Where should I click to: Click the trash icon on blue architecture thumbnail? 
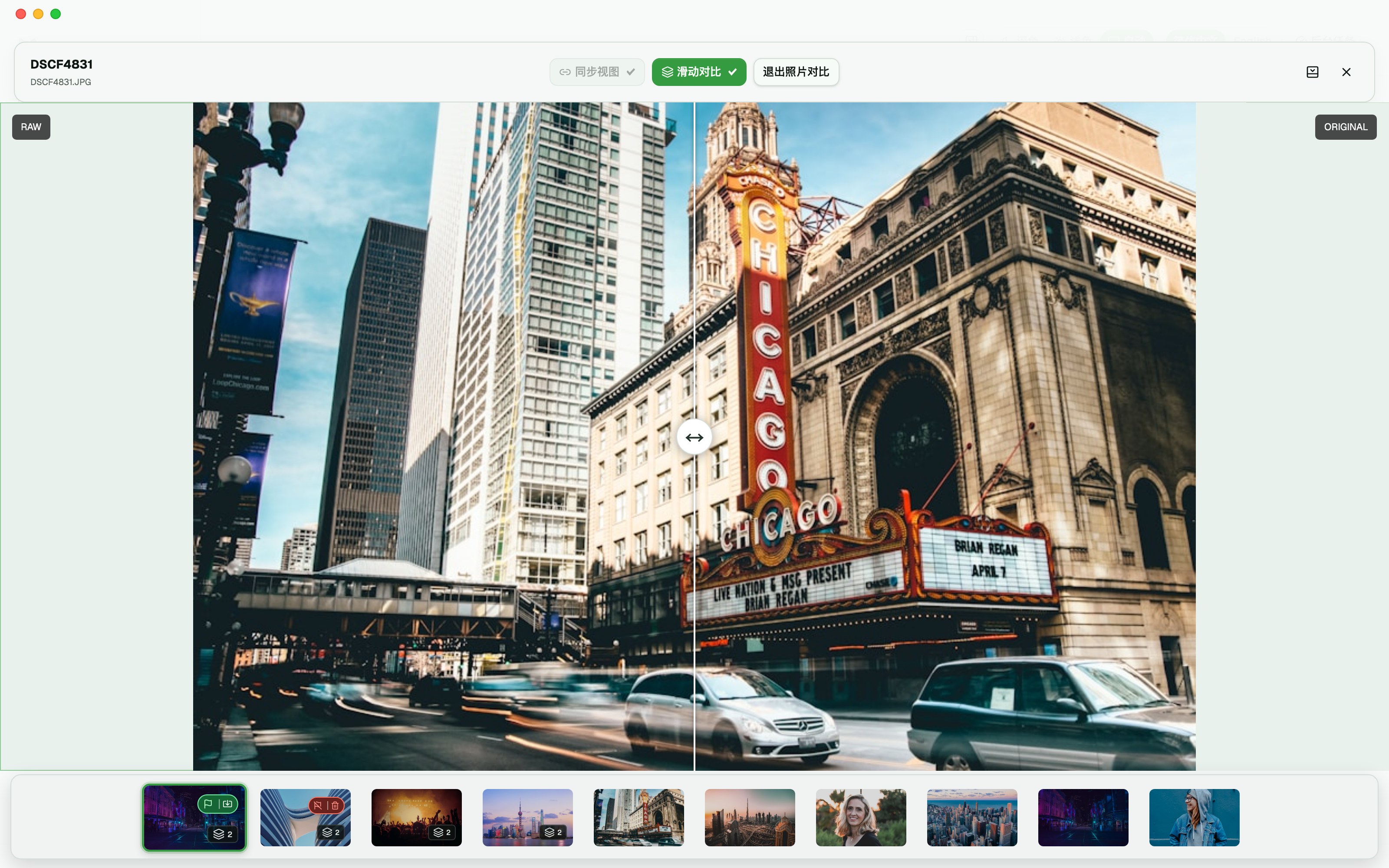pos(335,805)
